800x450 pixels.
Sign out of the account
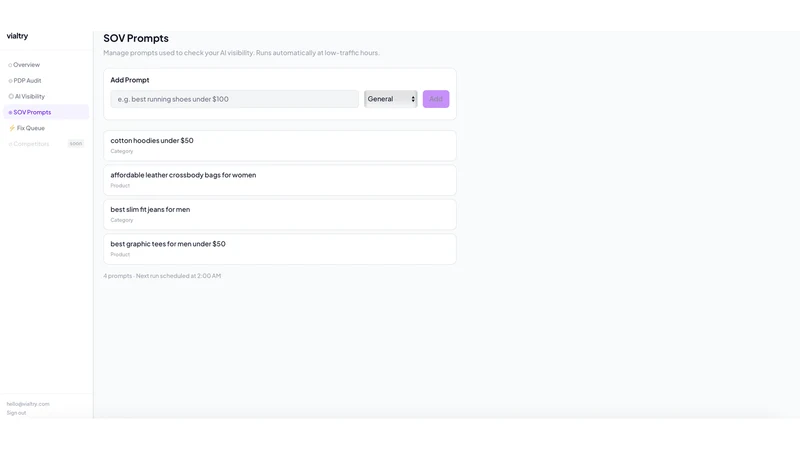[x=16, y=413]
